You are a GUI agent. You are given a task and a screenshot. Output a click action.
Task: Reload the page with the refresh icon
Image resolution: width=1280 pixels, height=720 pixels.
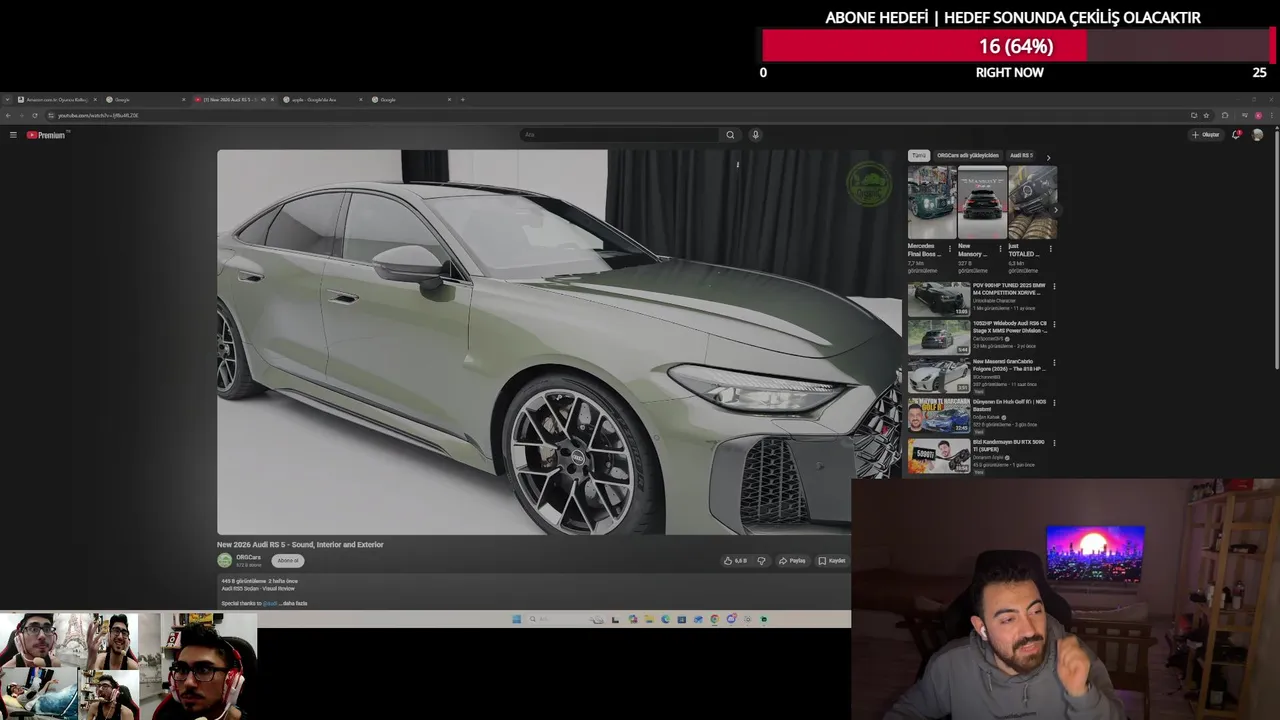(x=34, y=115)
